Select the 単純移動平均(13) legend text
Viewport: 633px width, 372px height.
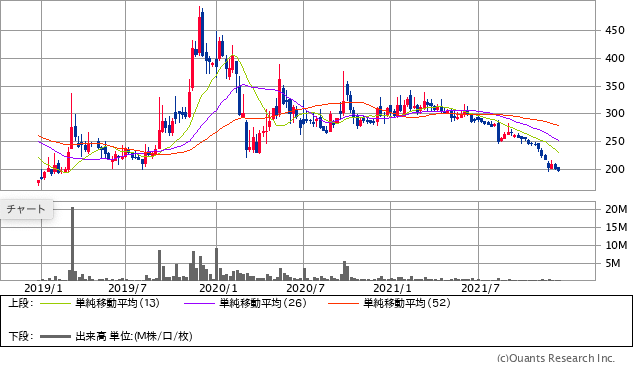[117, 303]
